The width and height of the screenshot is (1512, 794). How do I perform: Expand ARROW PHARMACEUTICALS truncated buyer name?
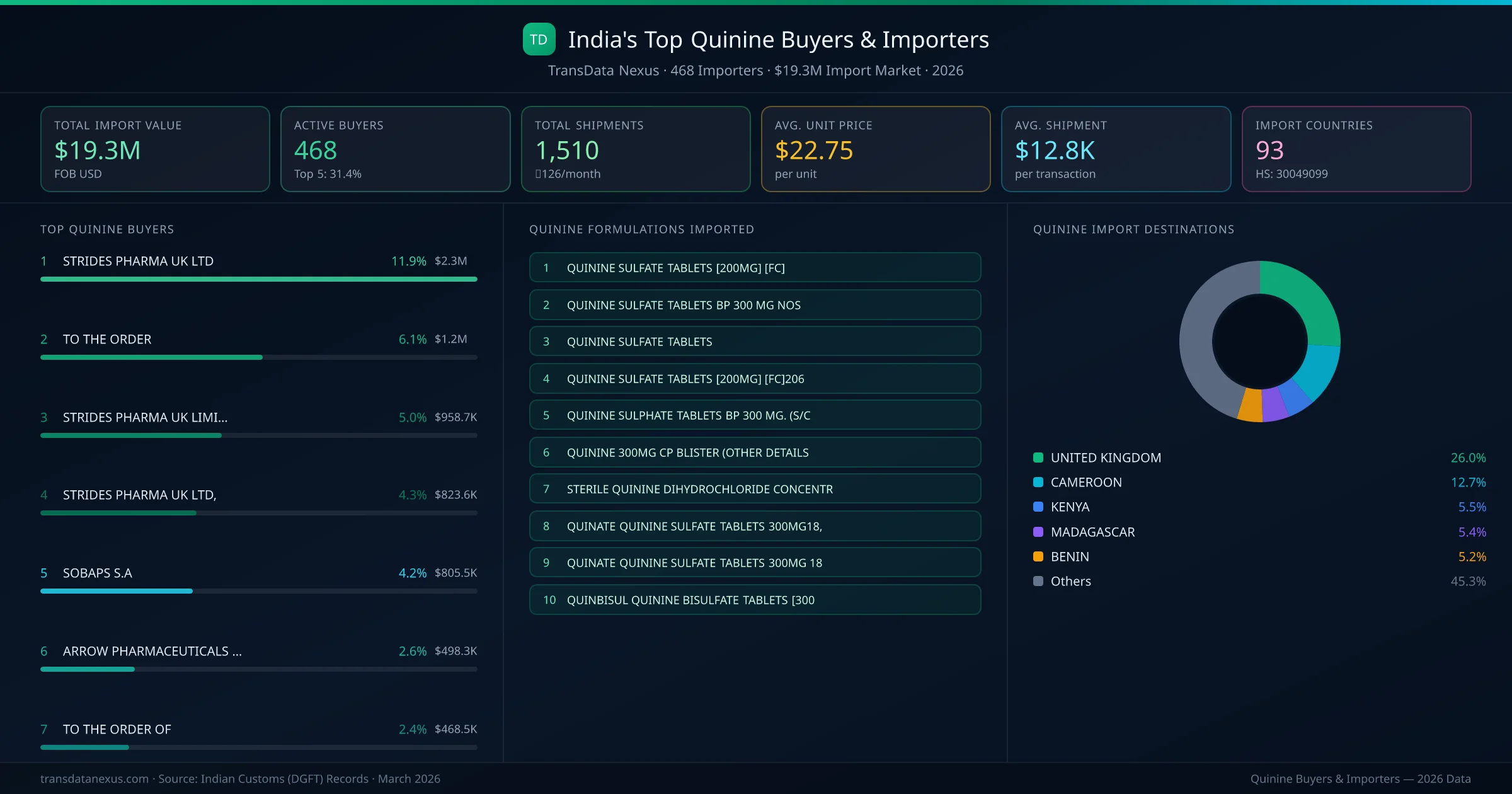tap(152, 651)
